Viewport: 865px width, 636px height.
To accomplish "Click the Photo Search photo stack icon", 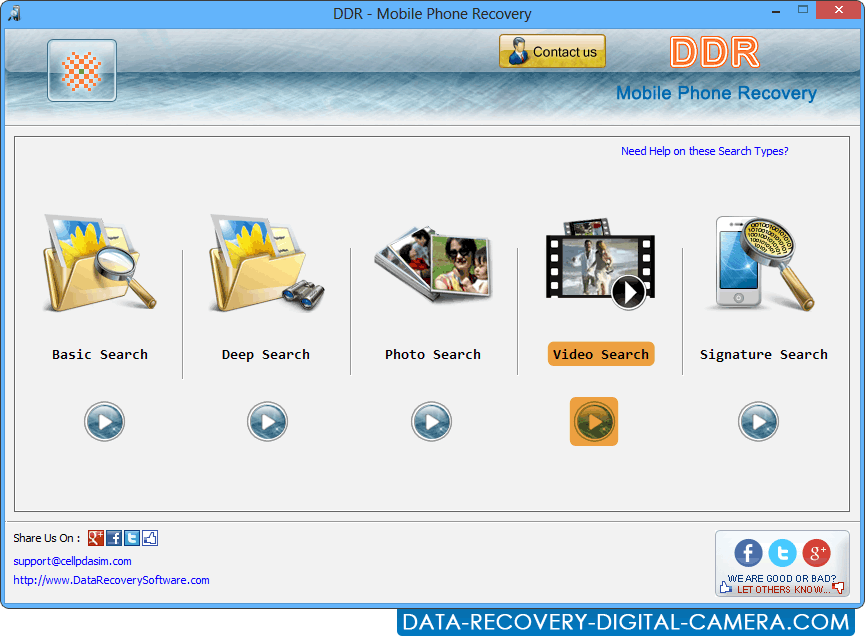I will point(433,263).
